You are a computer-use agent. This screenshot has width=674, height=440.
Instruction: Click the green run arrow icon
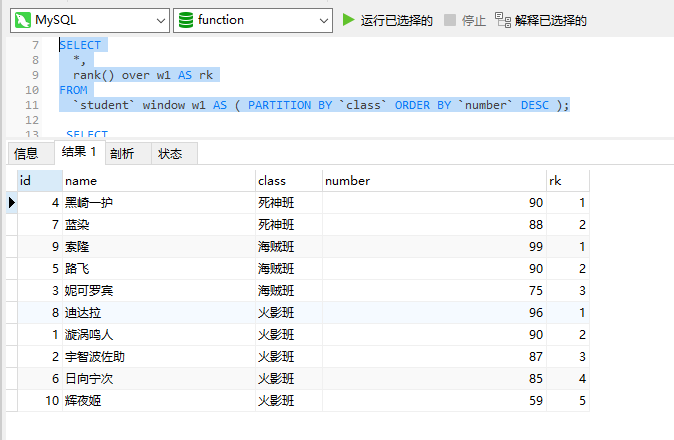coord(348,20)
